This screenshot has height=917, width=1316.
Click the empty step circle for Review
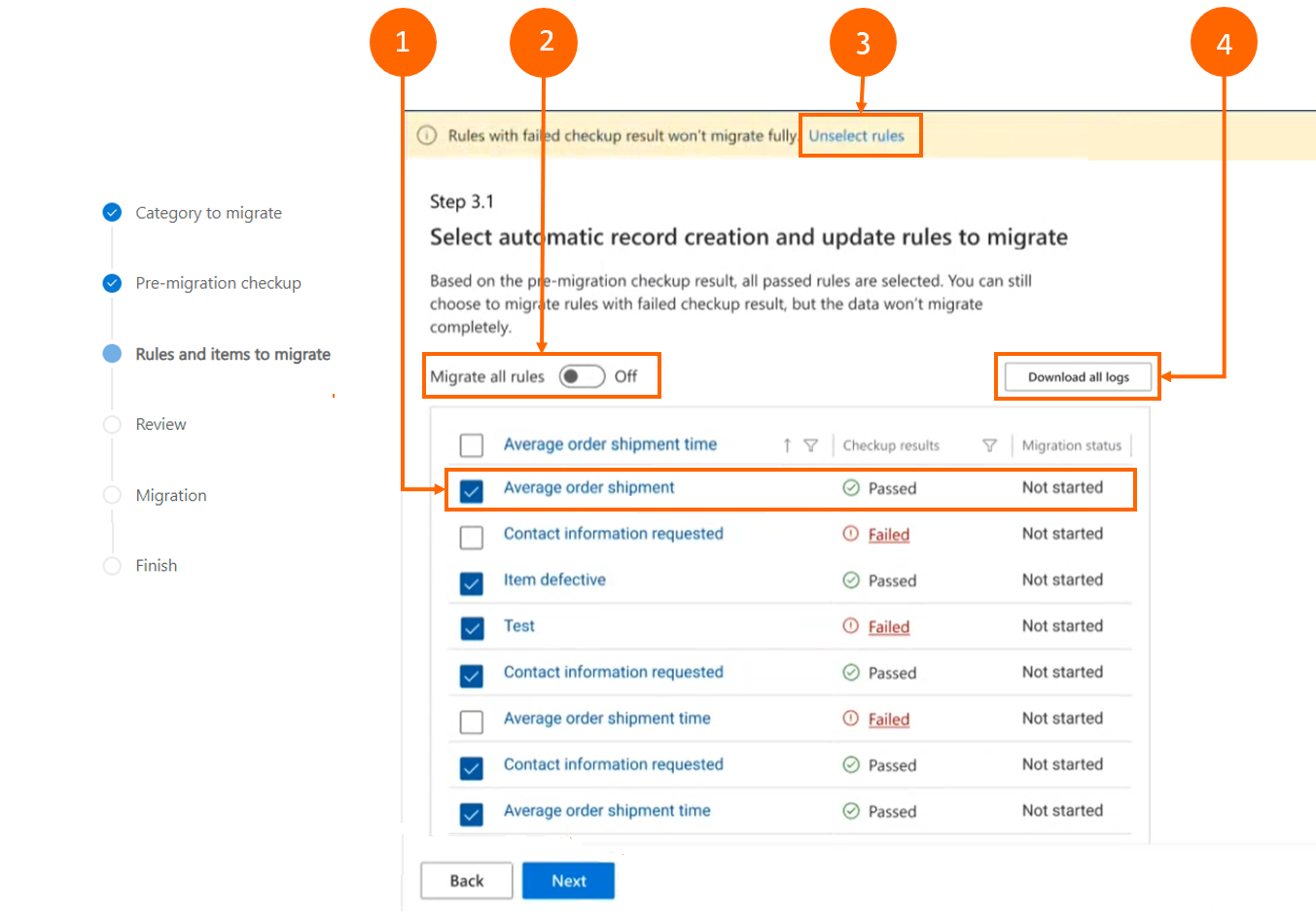(x=112, y=424)
